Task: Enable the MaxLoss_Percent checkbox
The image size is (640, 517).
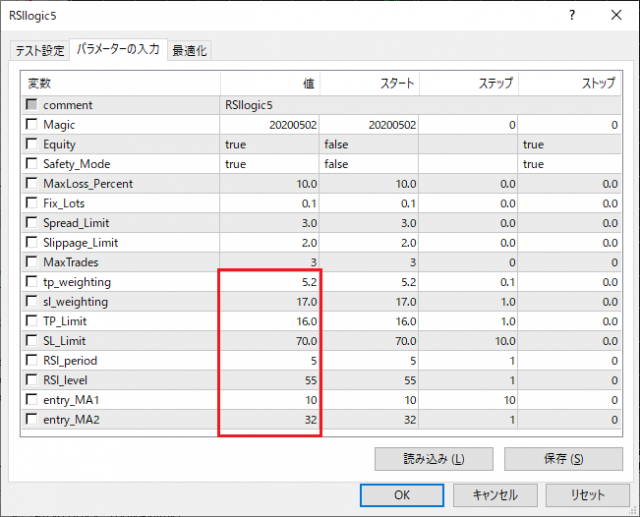Action: [x=31, y=183]
